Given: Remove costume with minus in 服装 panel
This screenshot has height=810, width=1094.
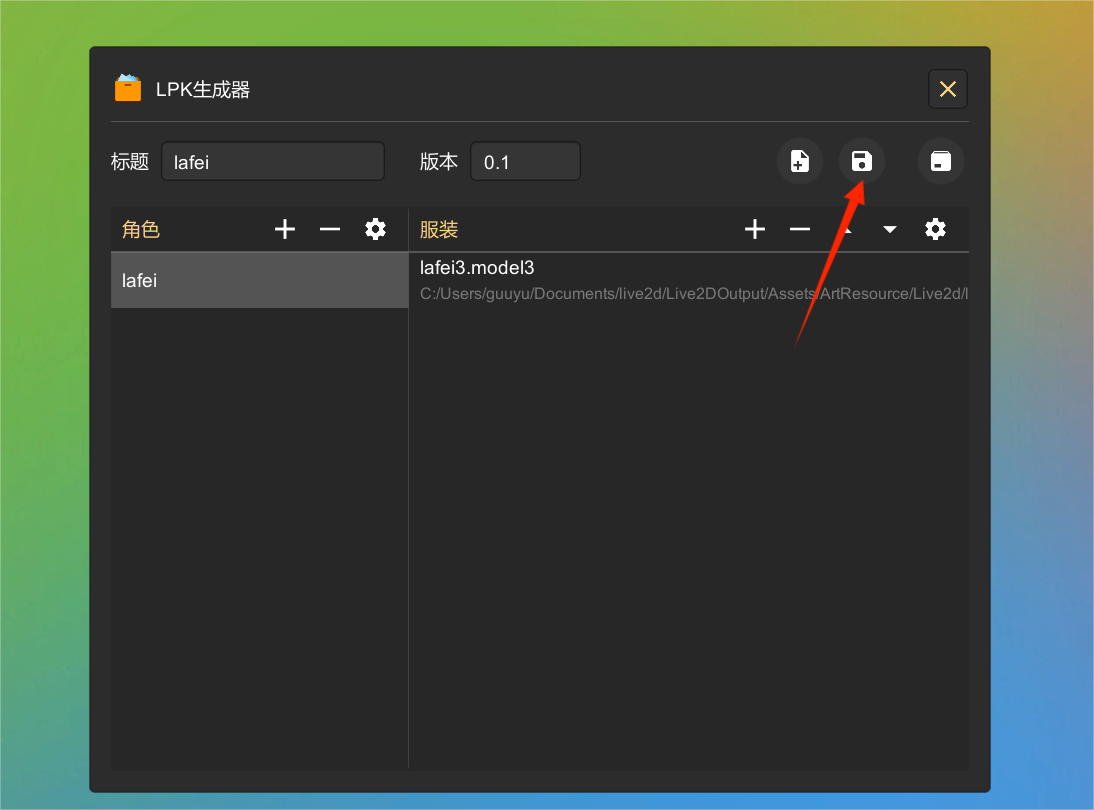Looking at the screenshot, I should (800, 230).
